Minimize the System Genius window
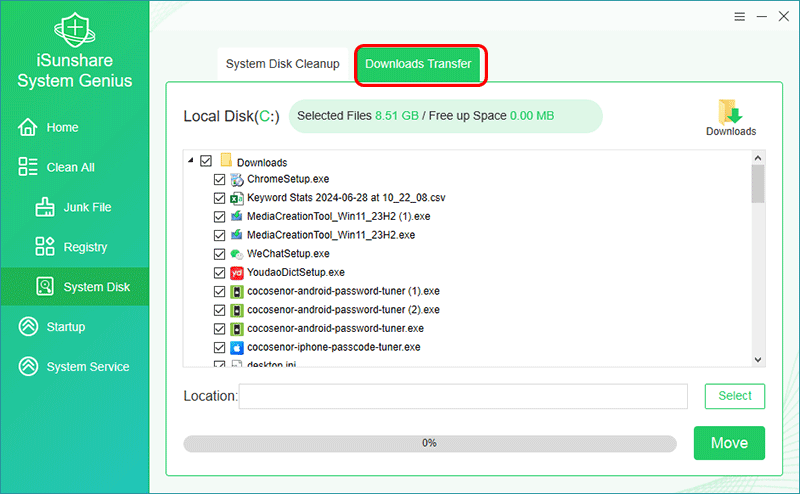Screen dimensions: 800x494 coord(762,17)
